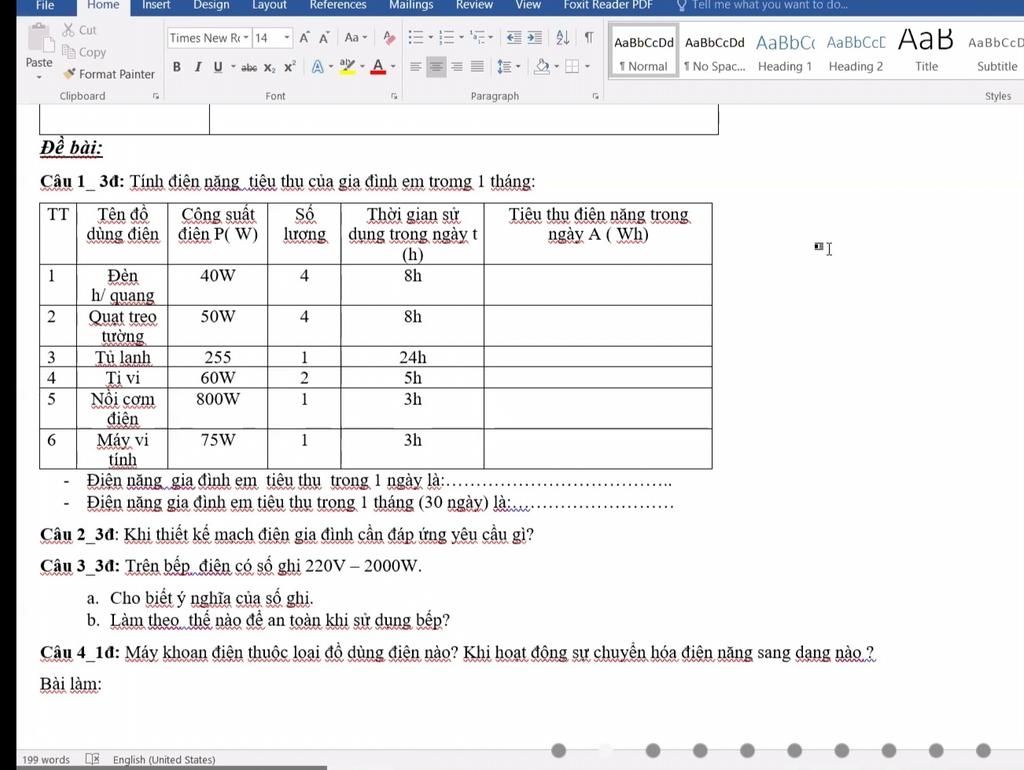Expand underline style dropdown arrow

point(233,67)
